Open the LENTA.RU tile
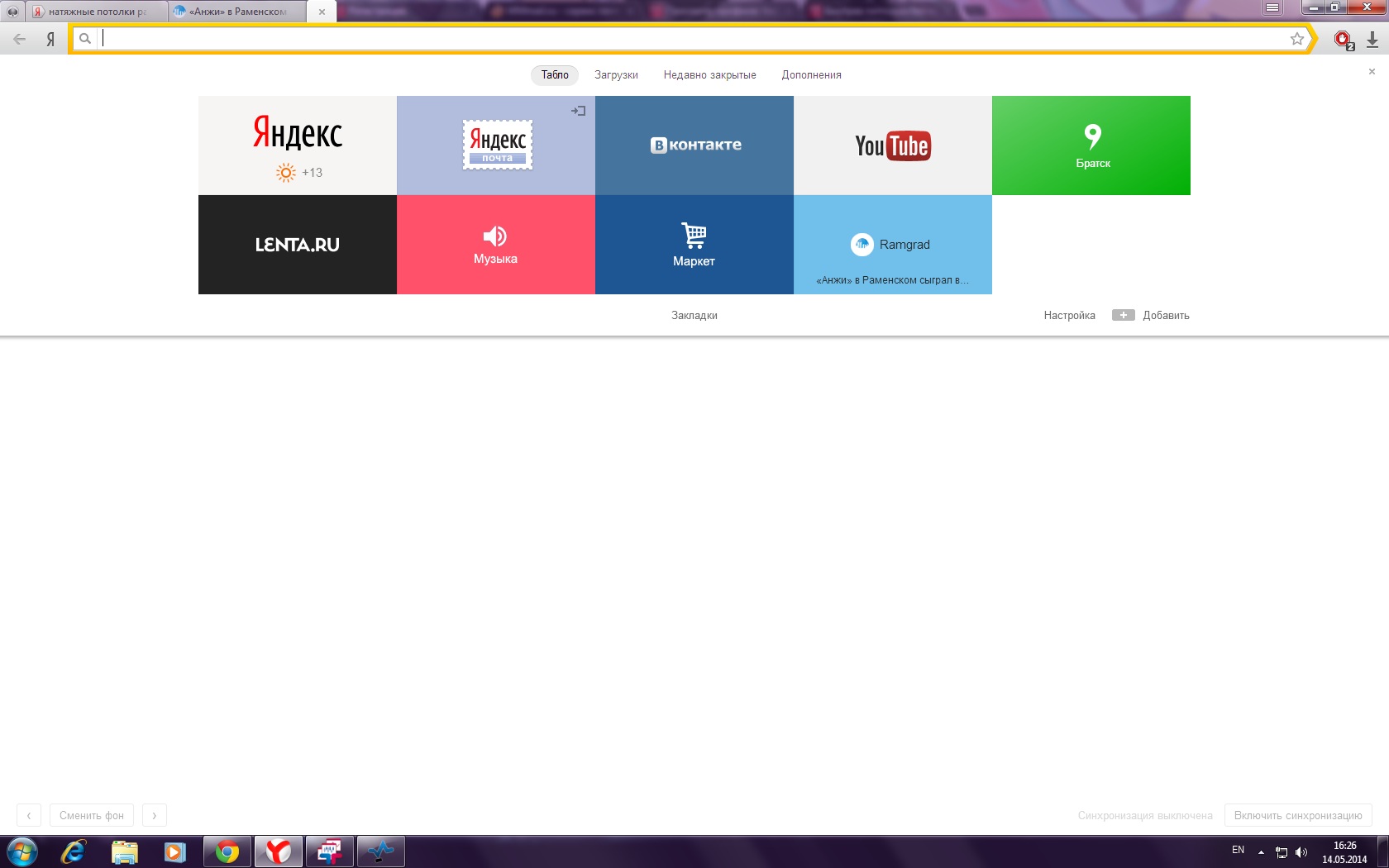Screen dimensions: 1389x868 [298, 245]
